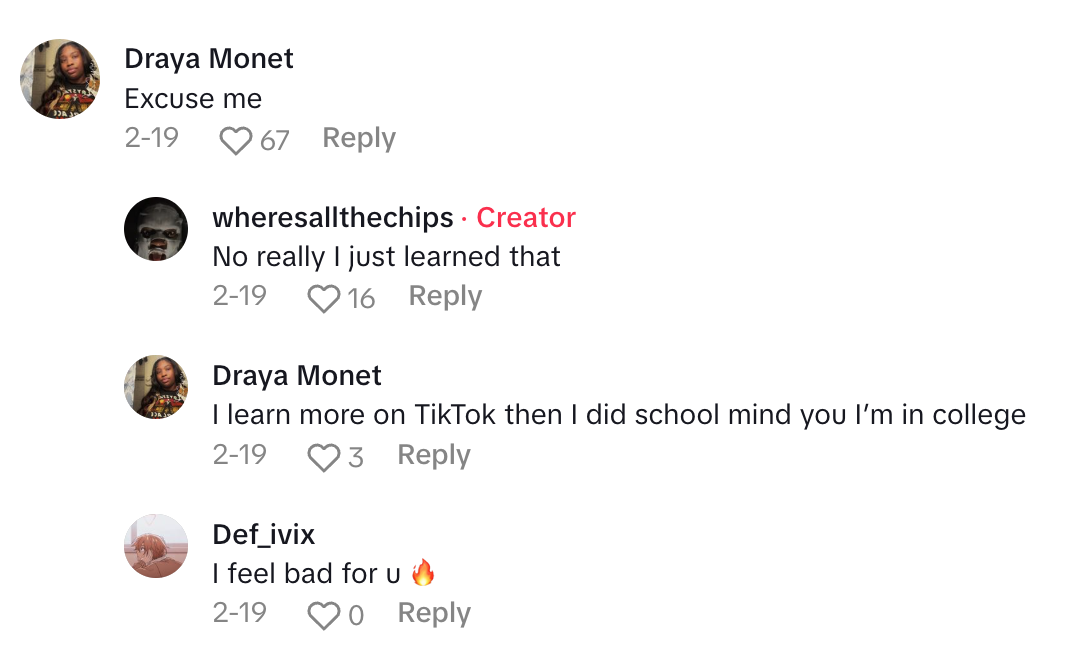This screenshot has width=1074, height=672.
Task: Open wheresallthechips profile picture
Action: [x=156, y=229]
